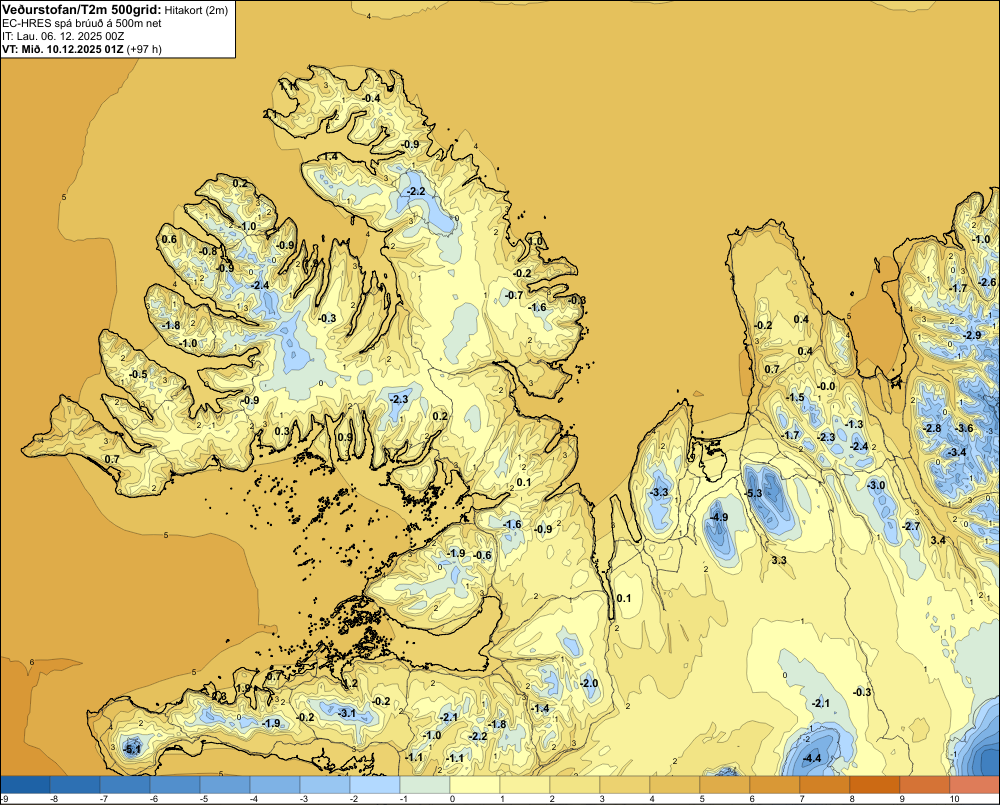Click the legend tick label '-5'
This screenshot has height=805, width=1000.
(x=203, y=799)
